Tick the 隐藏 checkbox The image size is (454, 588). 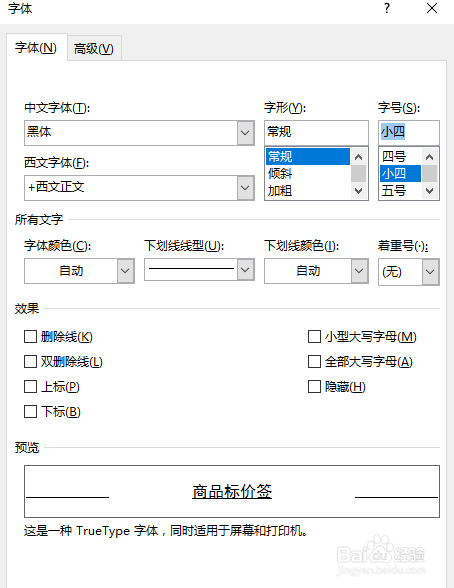pyautogui.click(x=314, y=387)
